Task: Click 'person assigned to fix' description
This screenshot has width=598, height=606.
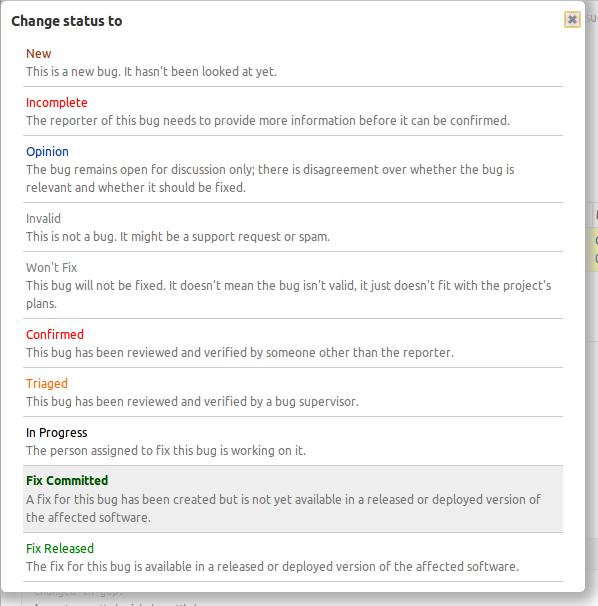Action: tap(166, 451)
